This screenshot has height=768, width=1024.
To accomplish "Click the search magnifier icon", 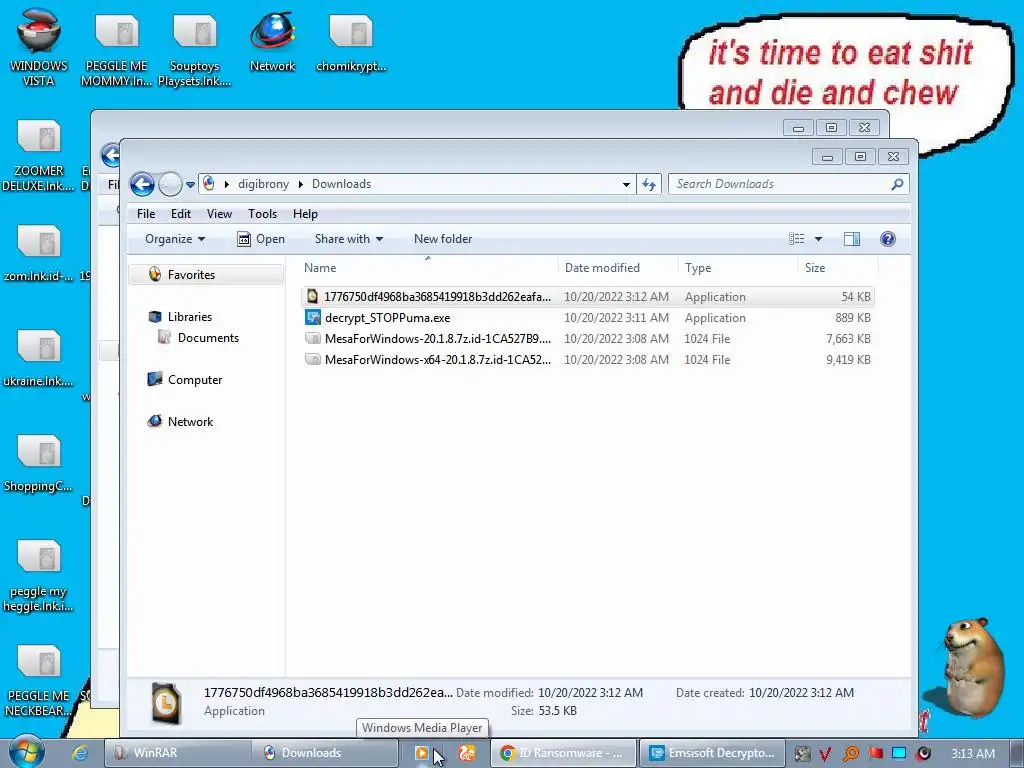I will pos(898,184).
